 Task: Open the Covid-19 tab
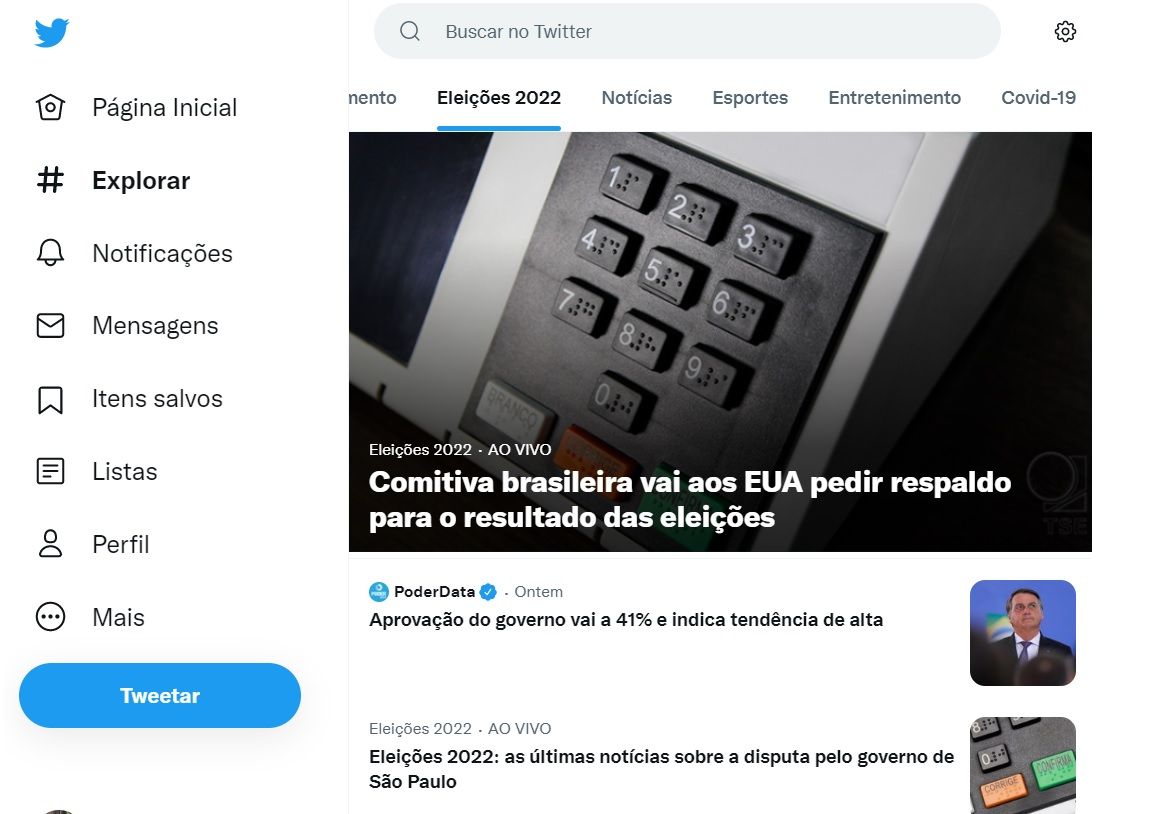[1038, 98]
